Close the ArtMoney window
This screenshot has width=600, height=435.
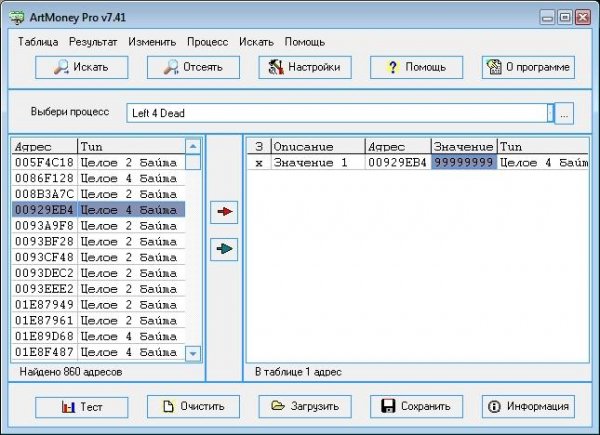pyautogui.click(x=583, y=17)
